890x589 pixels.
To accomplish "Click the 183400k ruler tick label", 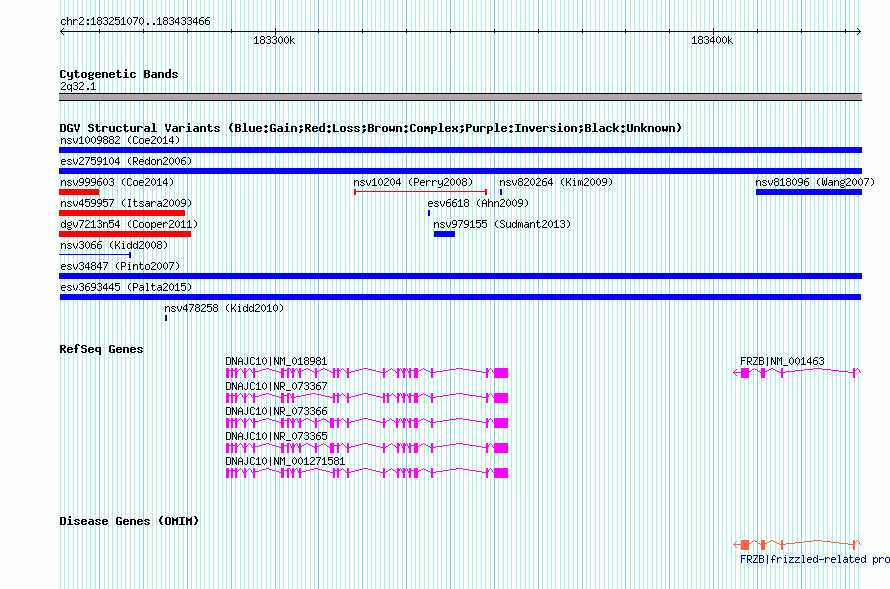I will coord(712,40).
